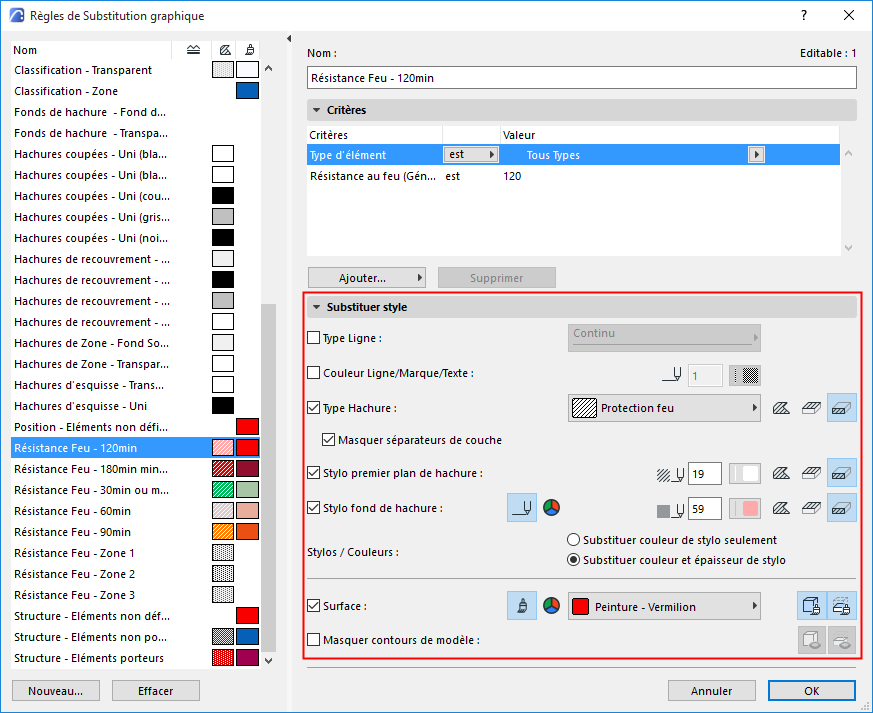This screenshot has width=873, height=713.
Task: Click the second 3D surface override icon beside Peinture - Vermilion
Action: click(841, 606)
